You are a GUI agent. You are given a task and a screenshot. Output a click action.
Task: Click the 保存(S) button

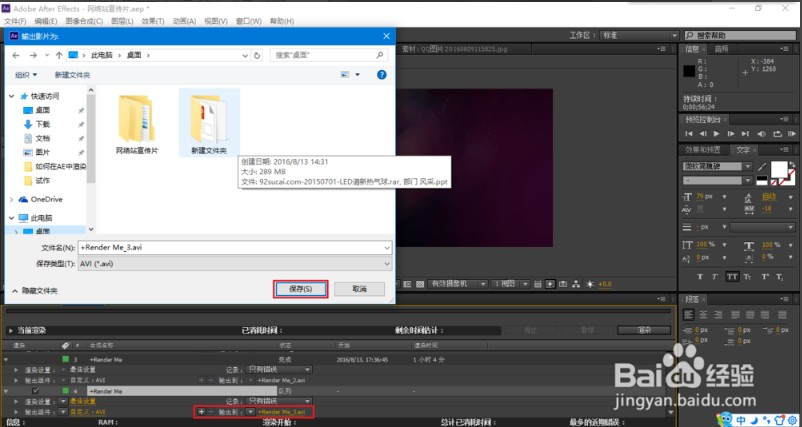(x=300, y=288)
